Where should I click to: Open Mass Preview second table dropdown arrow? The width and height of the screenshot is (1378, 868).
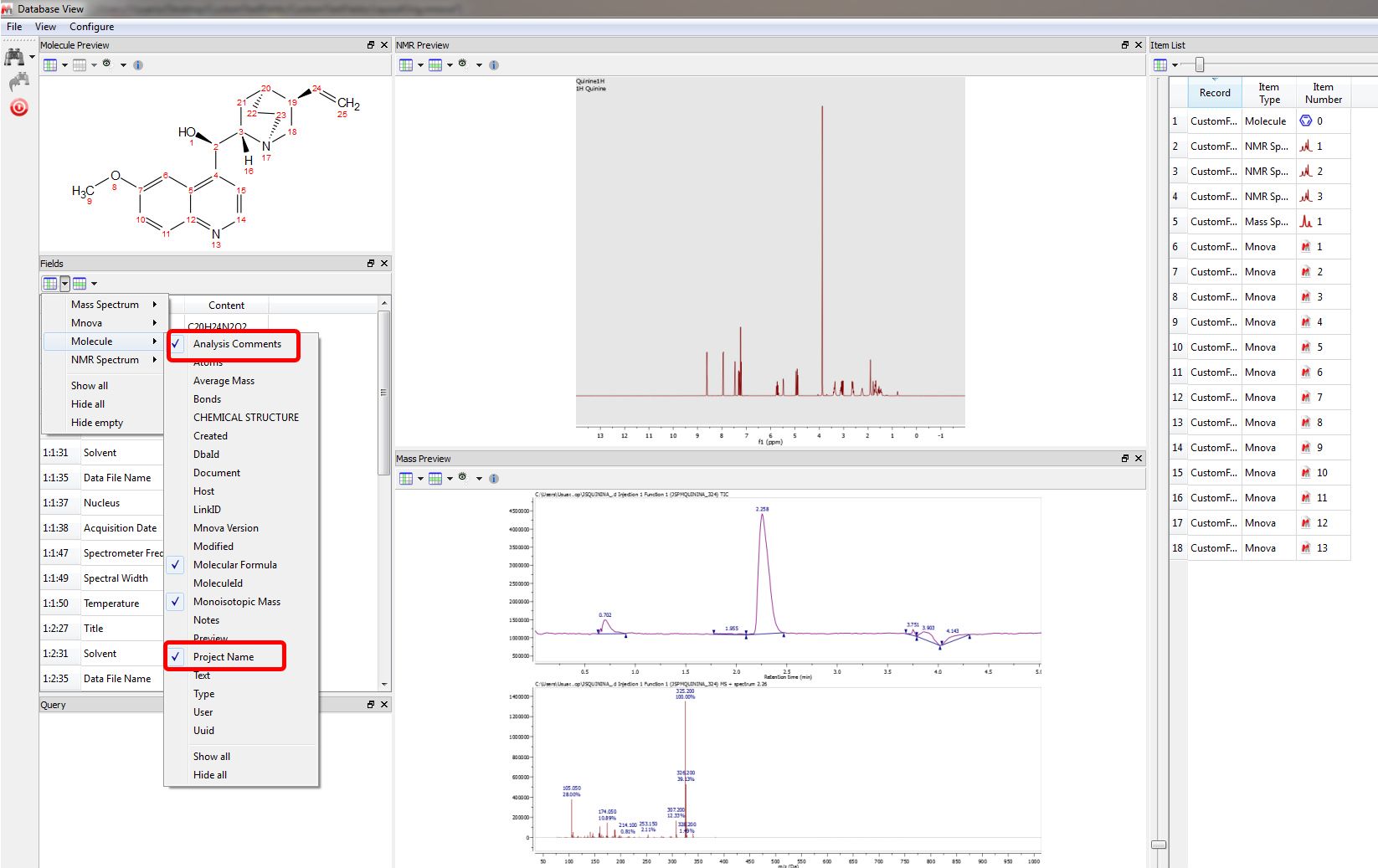(x=450, y=479)
